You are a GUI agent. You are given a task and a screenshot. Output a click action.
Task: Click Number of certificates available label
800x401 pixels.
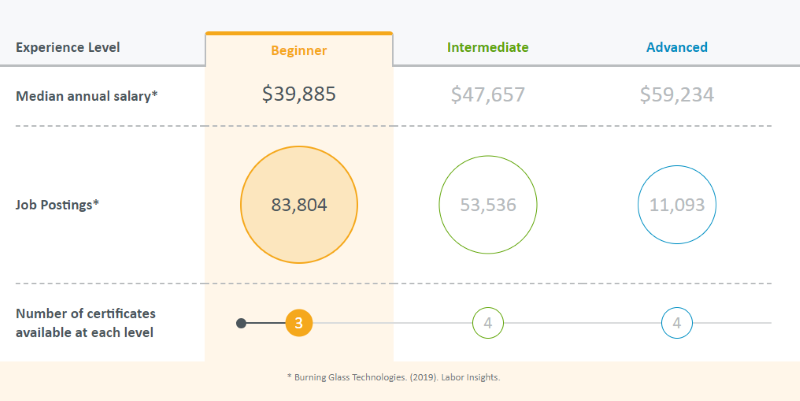click(x=86, y=323)
